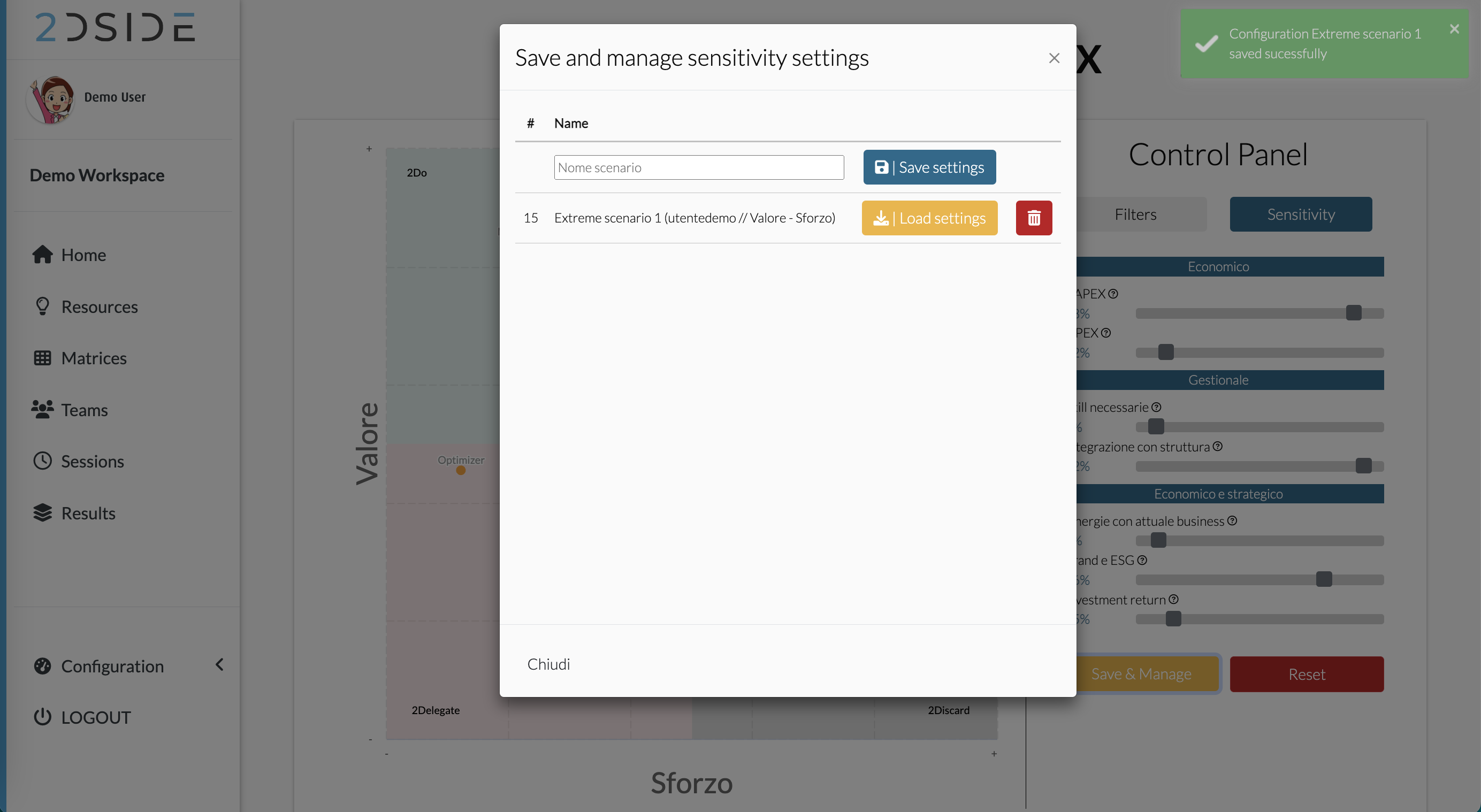Click the 2Do quadrant label
Screen dimensions: 1481x812
pos(416,172)
